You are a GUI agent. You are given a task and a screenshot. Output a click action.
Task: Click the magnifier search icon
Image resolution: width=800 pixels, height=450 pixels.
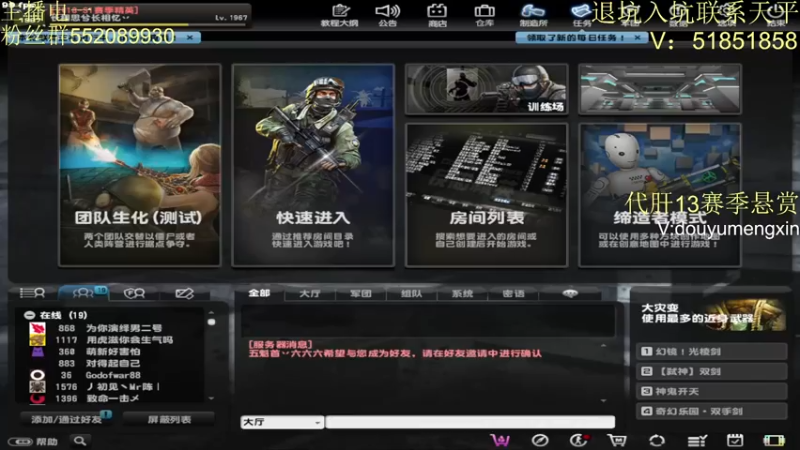point(80,441)
